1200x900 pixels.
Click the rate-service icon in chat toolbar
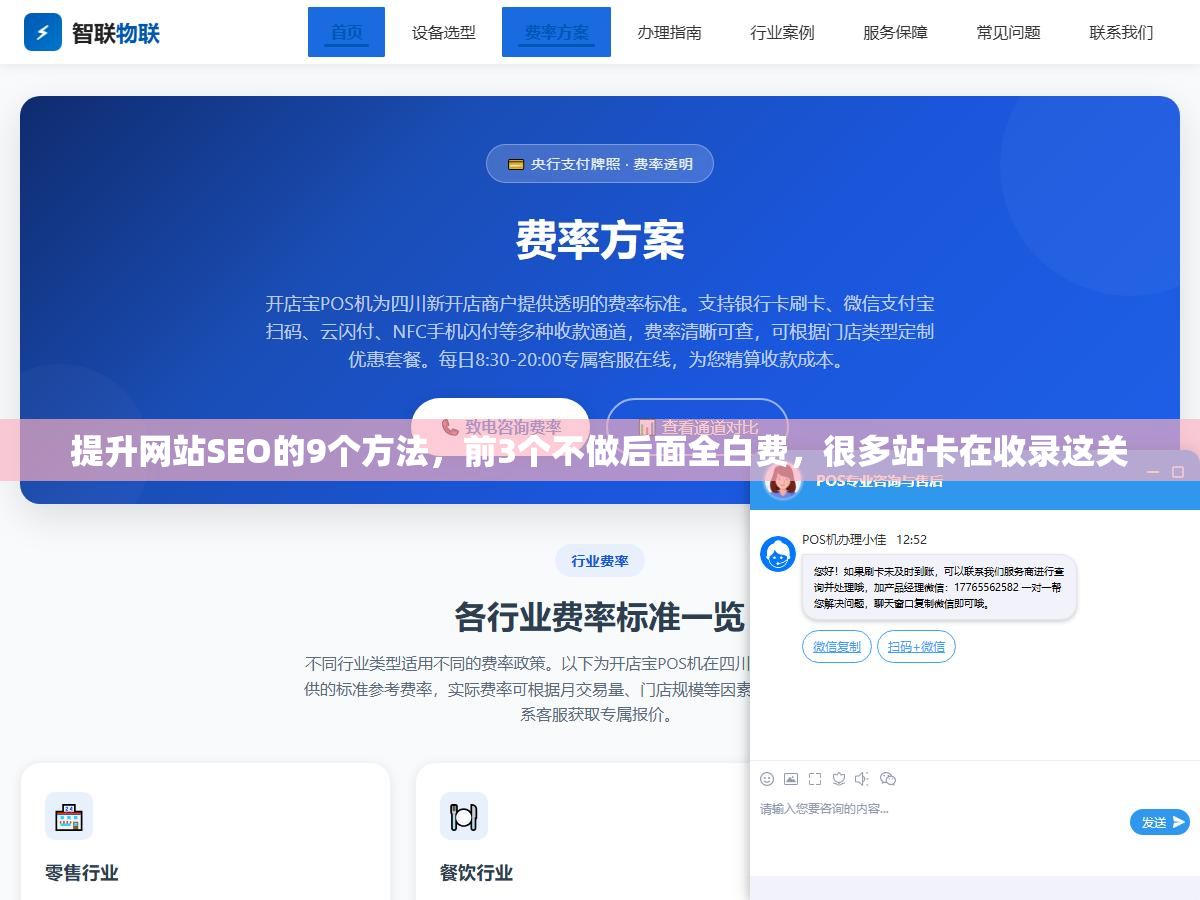coord(839,779)
